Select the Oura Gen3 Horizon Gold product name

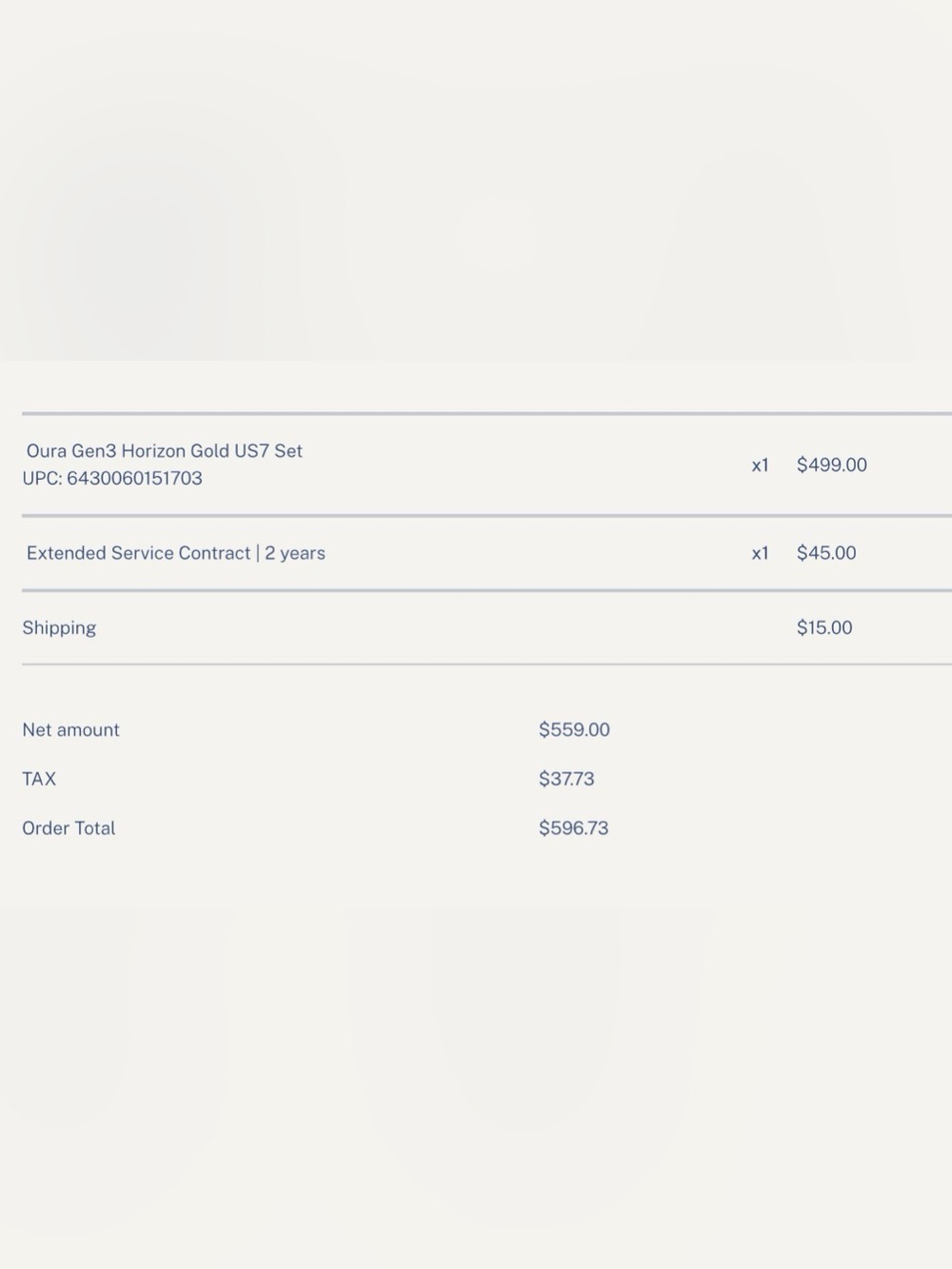165,451
